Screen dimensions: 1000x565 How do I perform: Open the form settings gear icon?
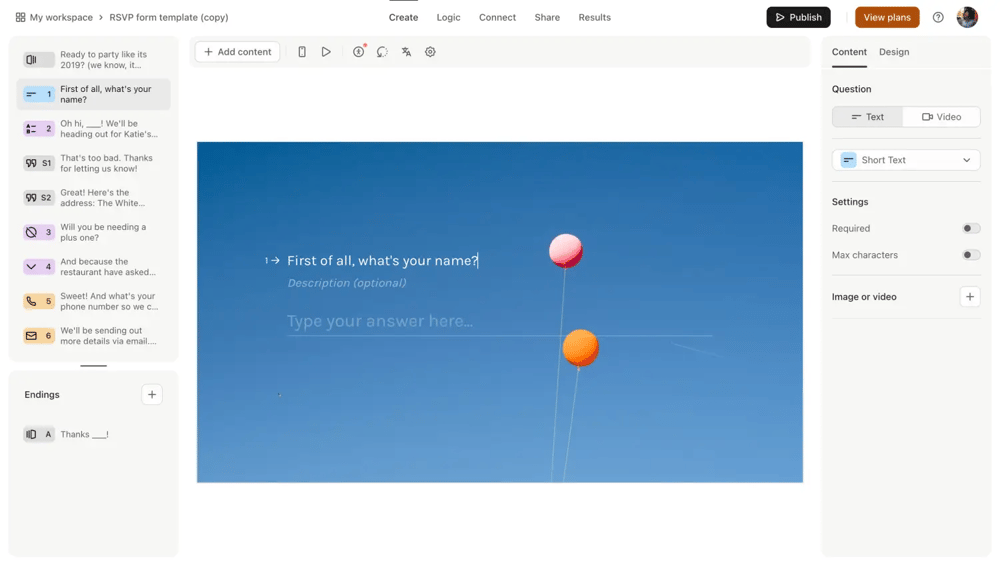coord(430,52)
